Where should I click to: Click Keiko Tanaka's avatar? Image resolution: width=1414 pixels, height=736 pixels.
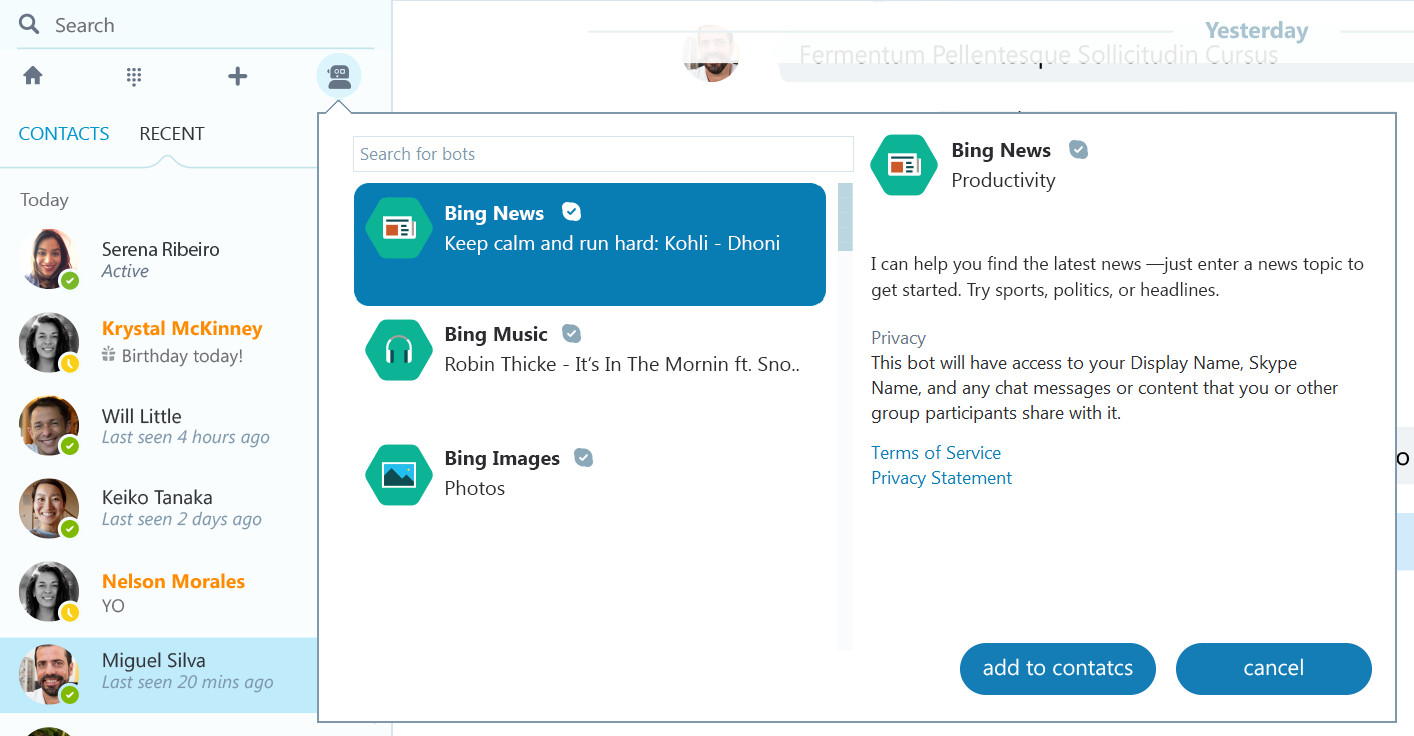[x=49, y=508]
